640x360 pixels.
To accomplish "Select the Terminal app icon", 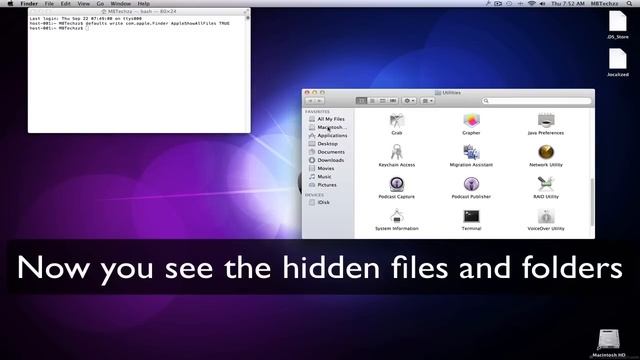I will click(x=471, y=216).
